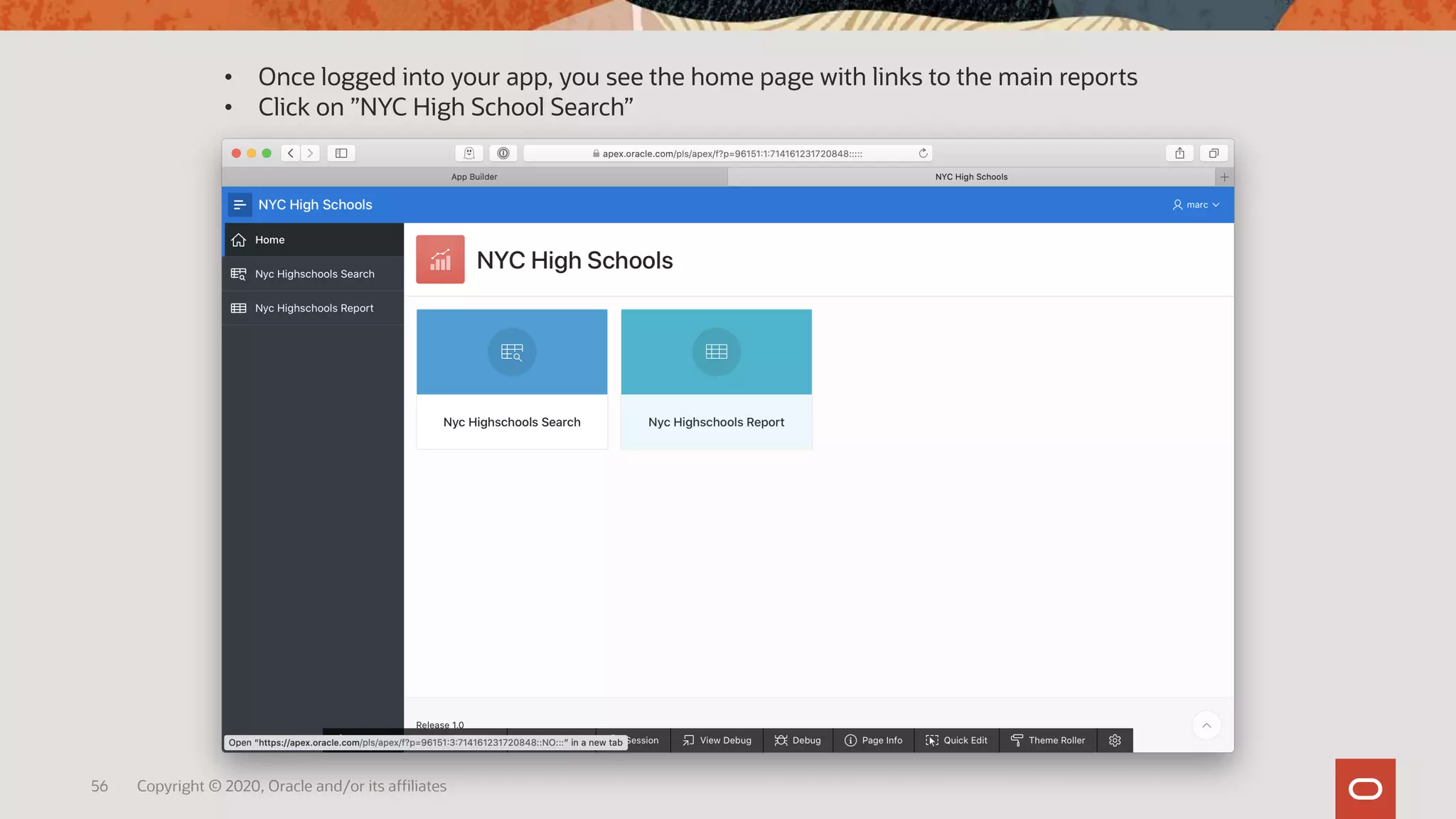Open the Nyc Highschools Search card
The height and width of the screenshot is (819, 1456).
(x=512, y=379)
